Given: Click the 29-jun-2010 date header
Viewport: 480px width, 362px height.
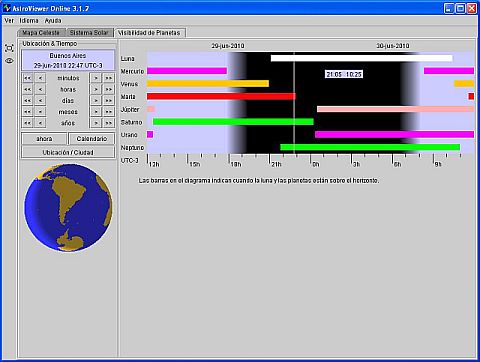Looking at the screenshot, I should [x=228, y=46].
